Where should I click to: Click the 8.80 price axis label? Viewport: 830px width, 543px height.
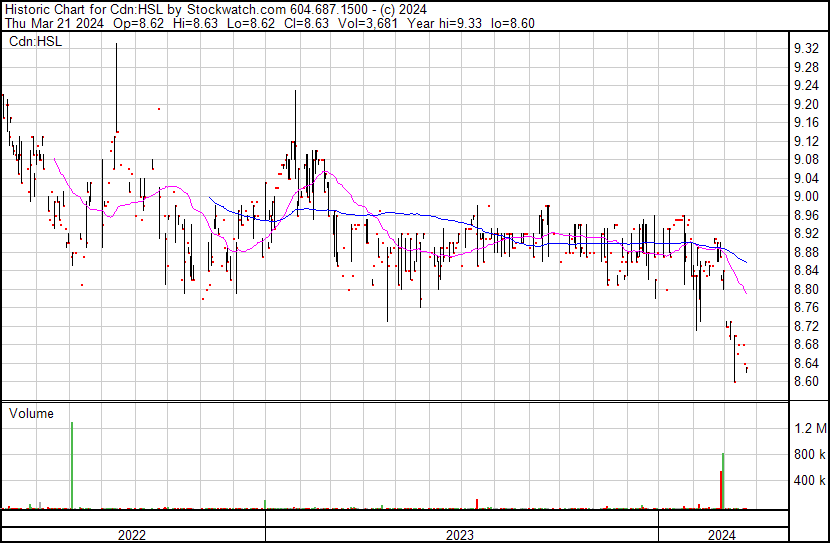coord(806,289)
